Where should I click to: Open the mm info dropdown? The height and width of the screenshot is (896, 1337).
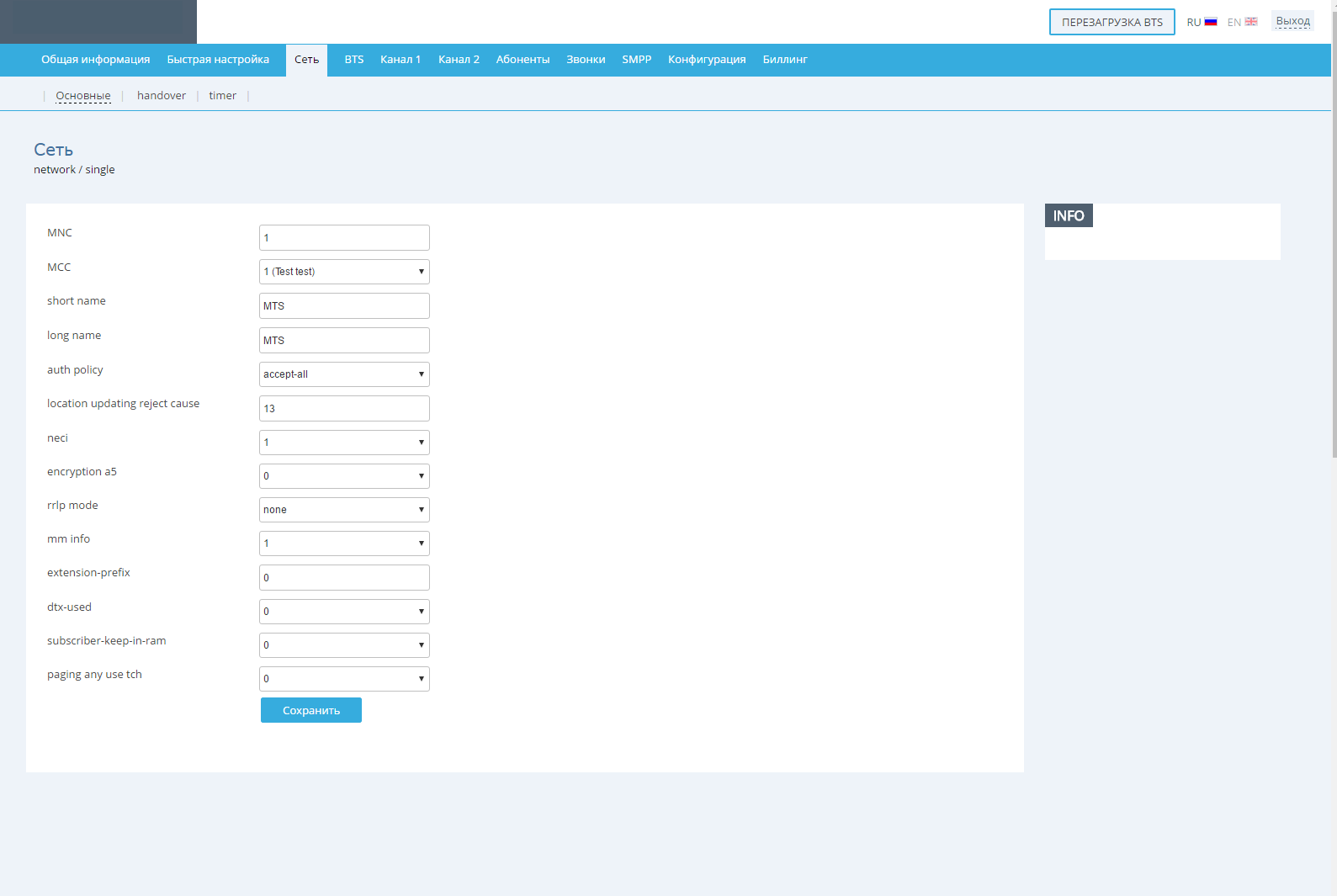[344, 543]
